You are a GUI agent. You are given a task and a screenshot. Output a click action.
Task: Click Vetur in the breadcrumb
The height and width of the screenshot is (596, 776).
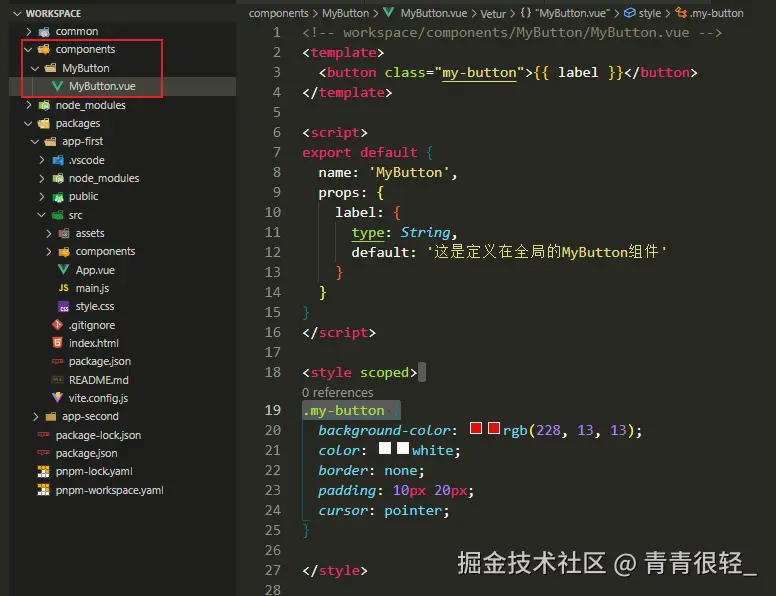(493, 14)
